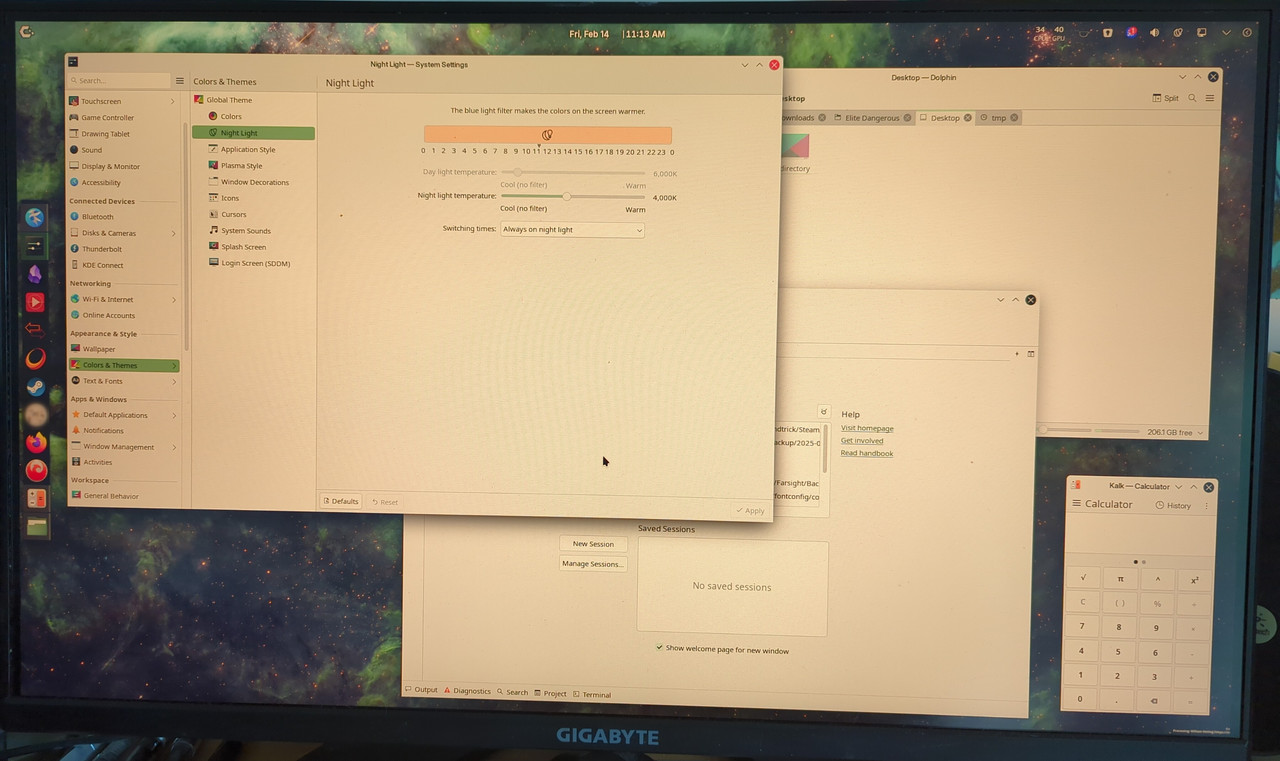Launch Steam from the dock
The width and height of the screenshot is (1280, 761).
click(36, 386)
